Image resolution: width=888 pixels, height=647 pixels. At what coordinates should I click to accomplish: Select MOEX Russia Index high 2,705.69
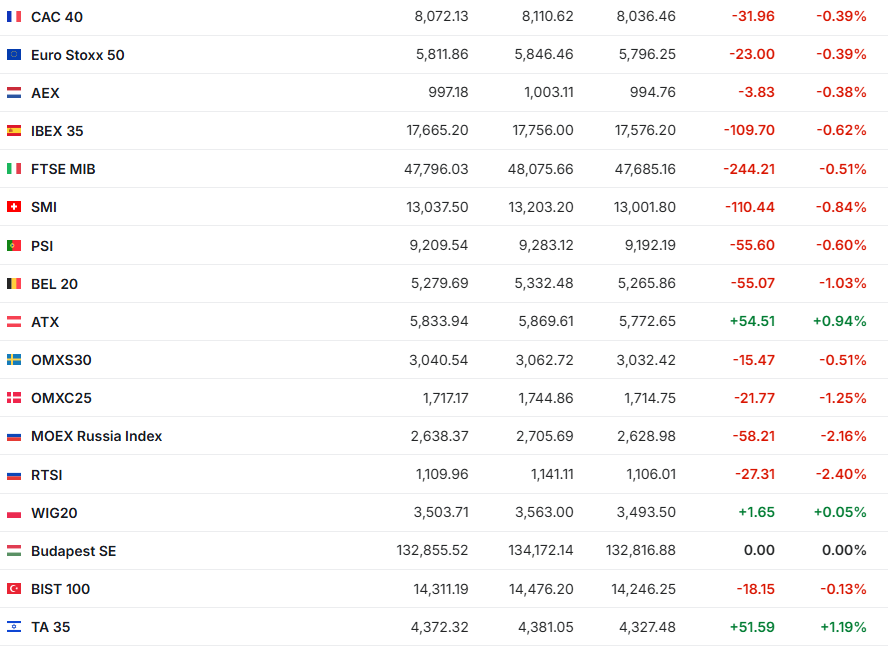coord(544,436)
